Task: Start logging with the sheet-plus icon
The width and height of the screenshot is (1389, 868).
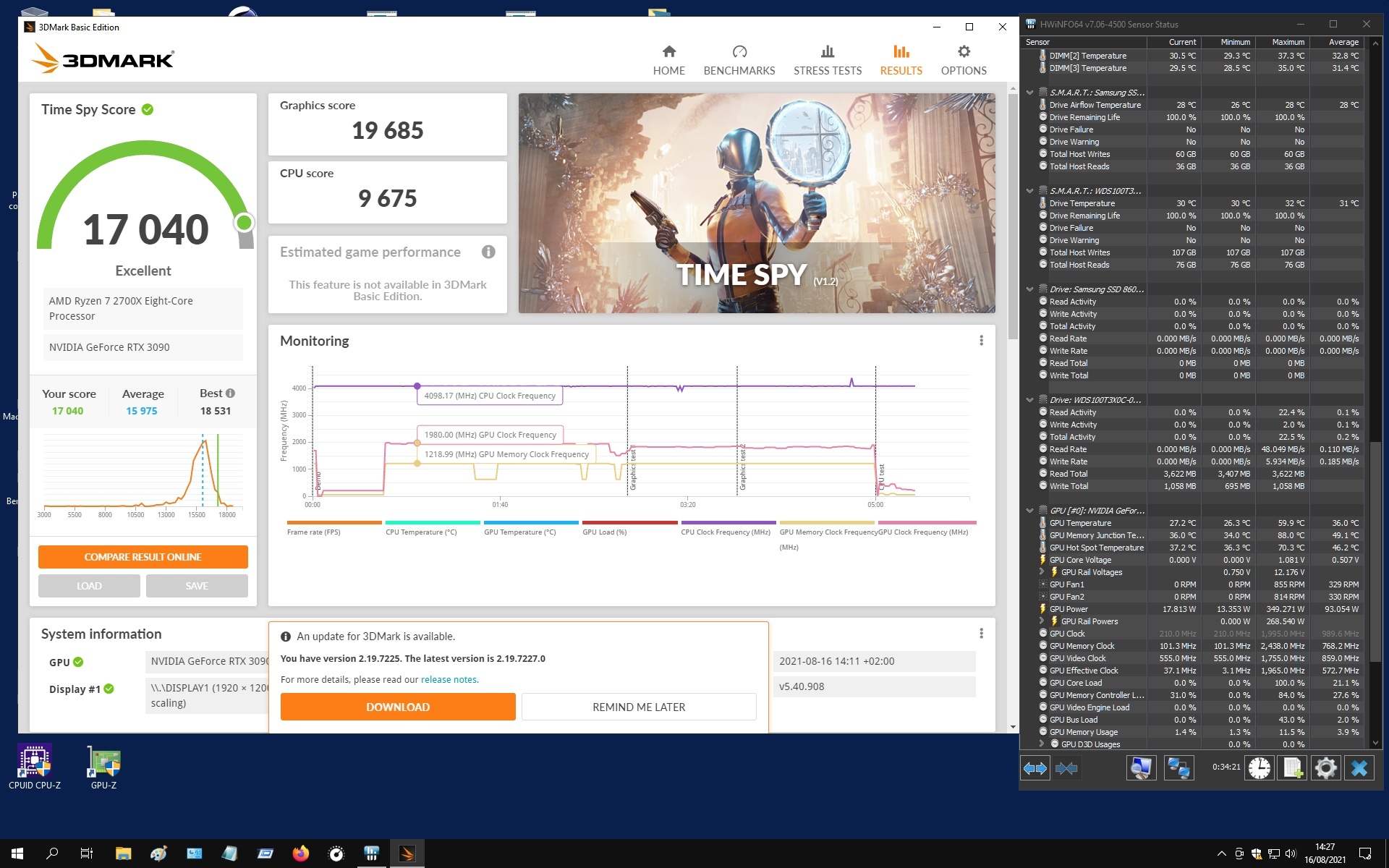Action: (x=1292, y=768)
